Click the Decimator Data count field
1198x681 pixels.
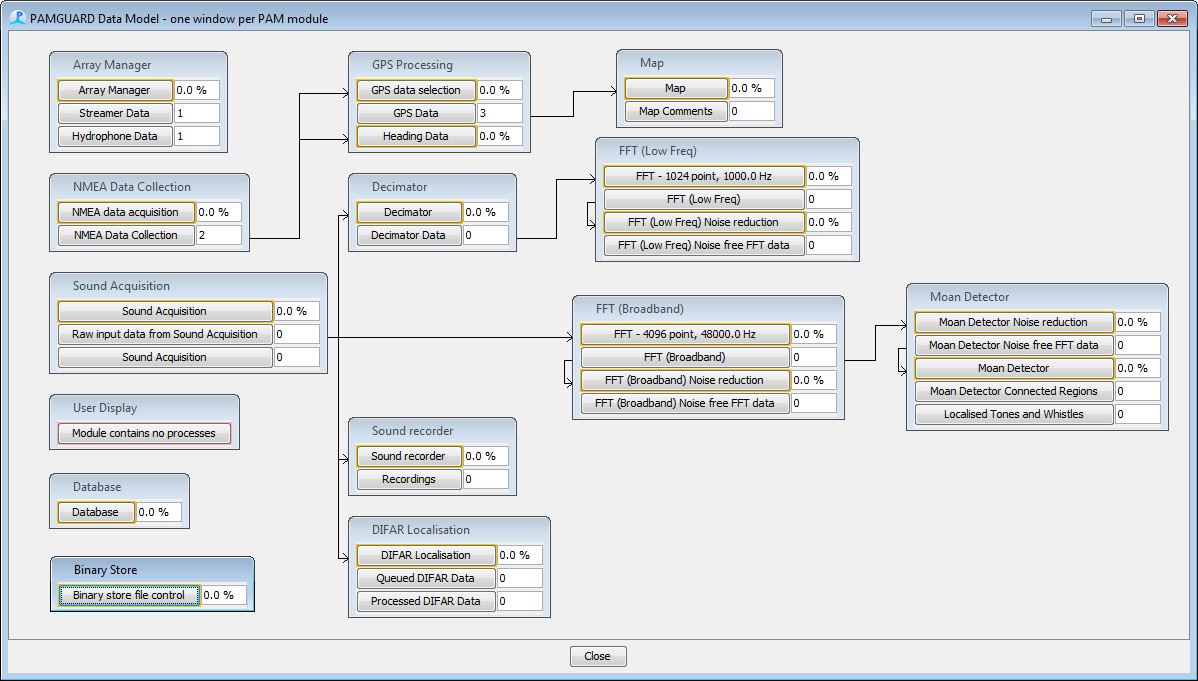pos(486,235)
